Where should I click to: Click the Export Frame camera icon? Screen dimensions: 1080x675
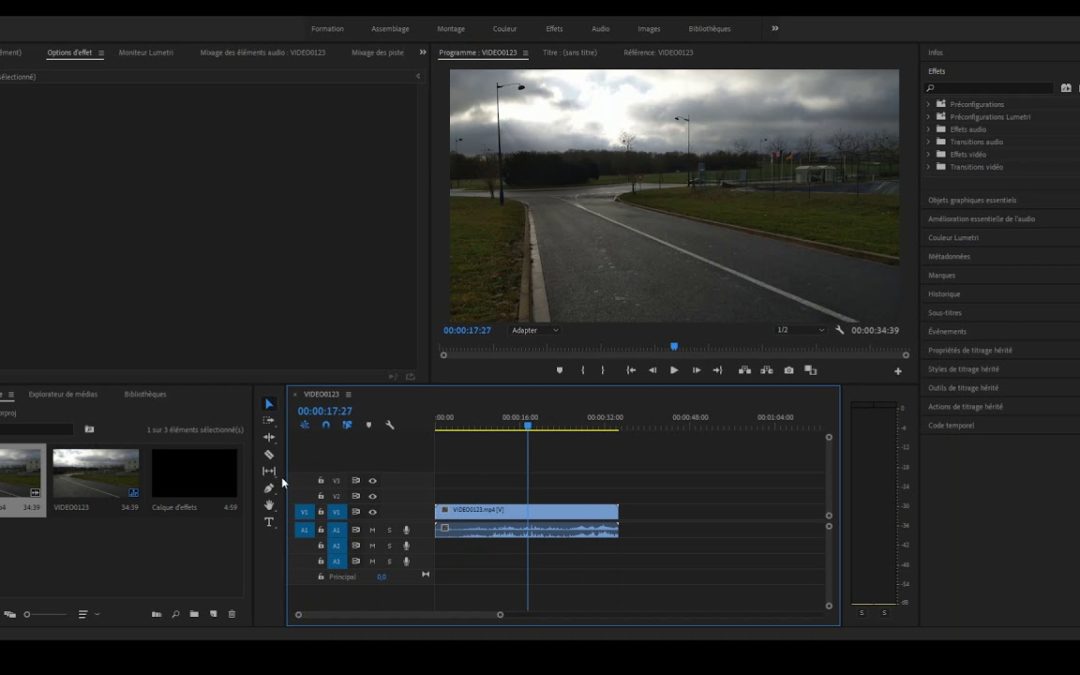788,370
